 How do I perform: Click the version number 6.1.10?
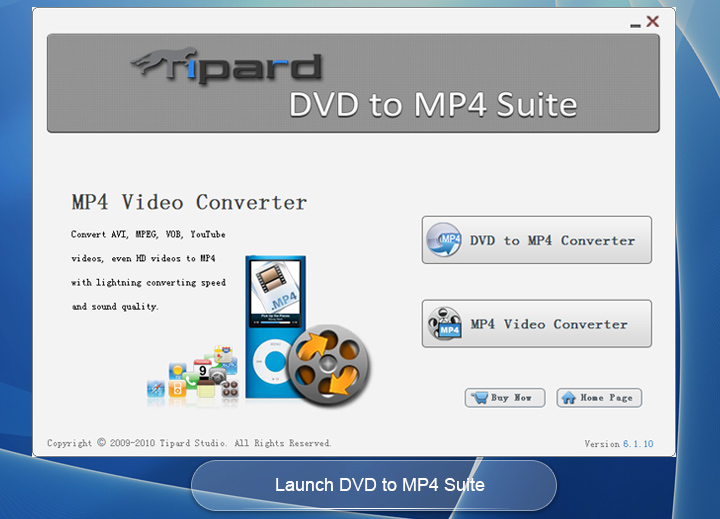(638, 444)
